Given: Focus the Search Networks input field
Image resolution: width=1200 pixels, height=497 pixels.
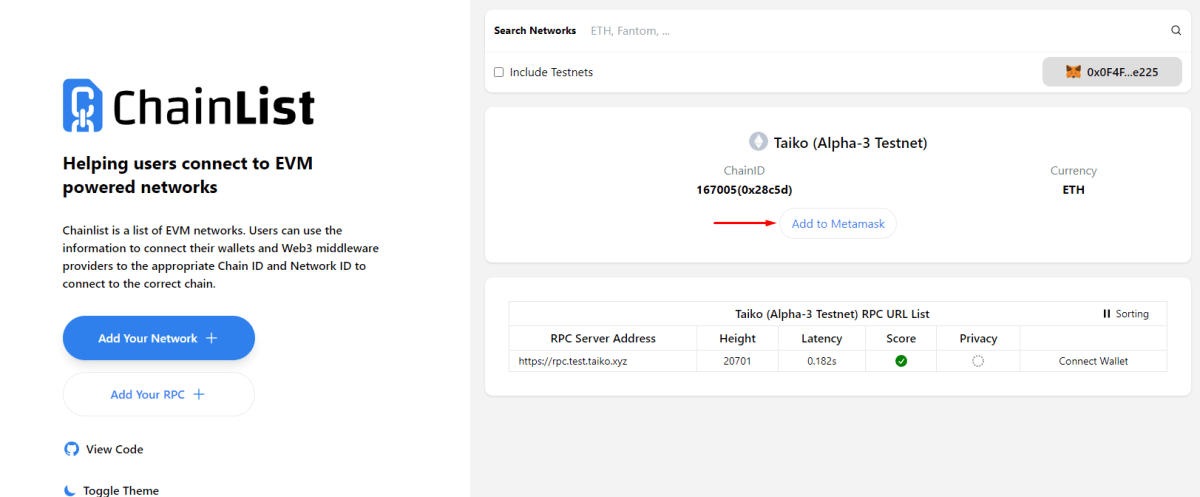Looking at the screenshot, I should point(875,31).
